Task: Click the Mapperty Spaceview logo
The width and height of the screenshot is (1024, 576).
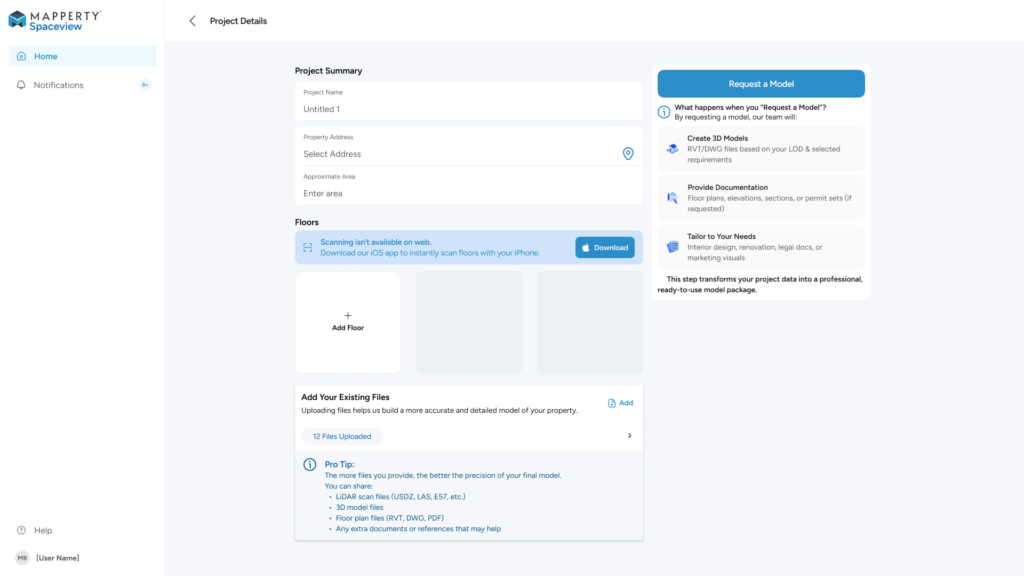Action: coord(54,20)
